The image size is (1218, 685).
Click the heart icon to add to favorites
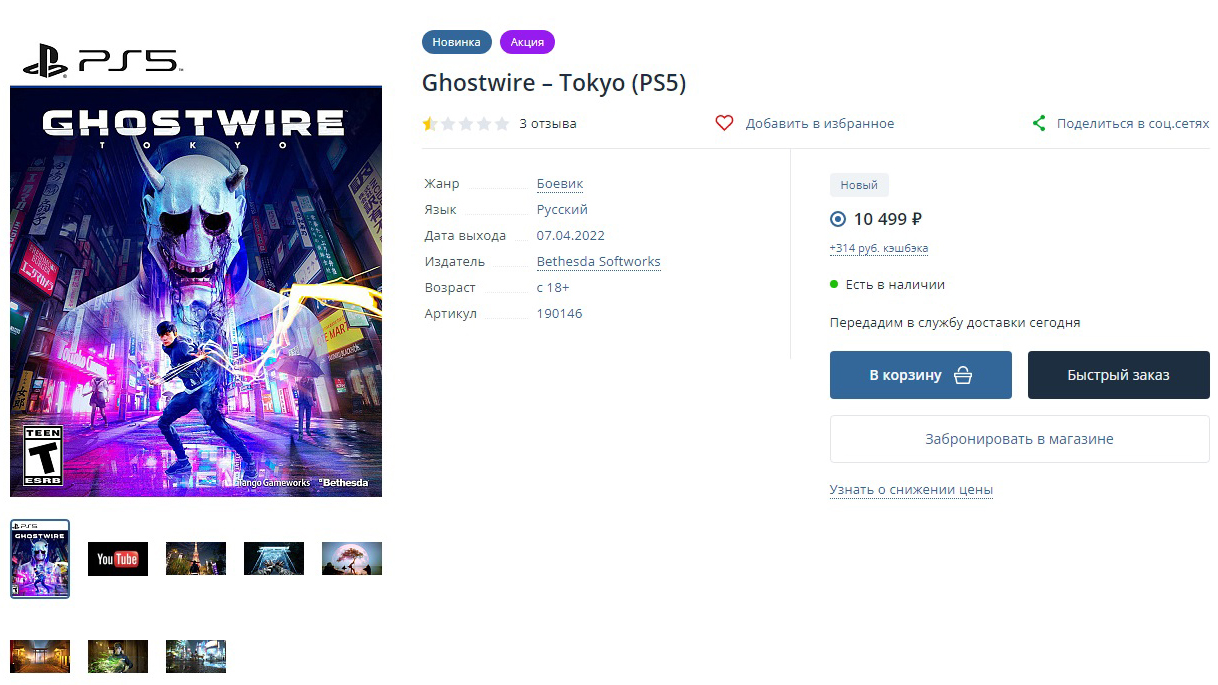[725, 123]
